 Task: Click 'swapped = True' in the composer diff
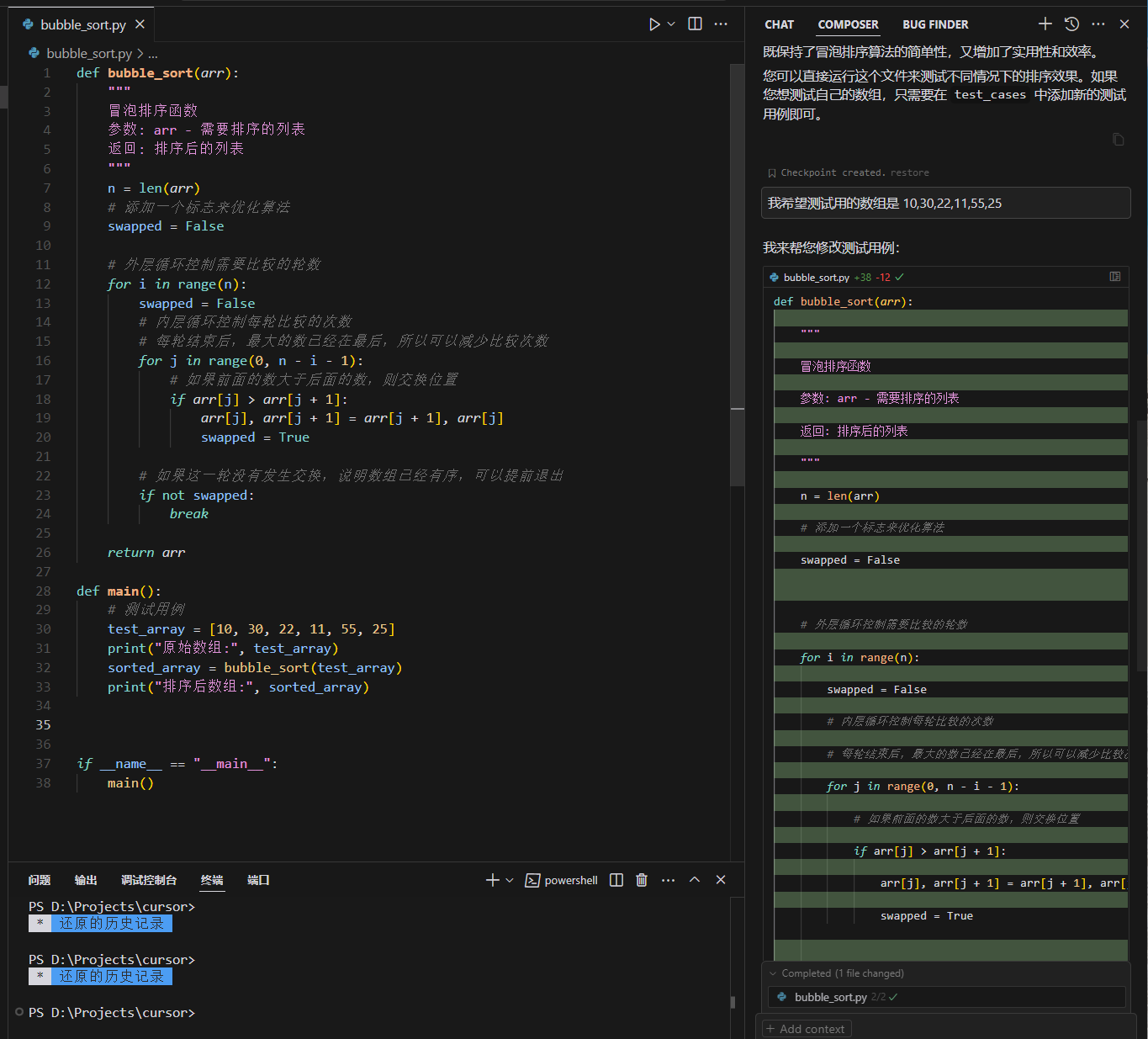(926, 916)
